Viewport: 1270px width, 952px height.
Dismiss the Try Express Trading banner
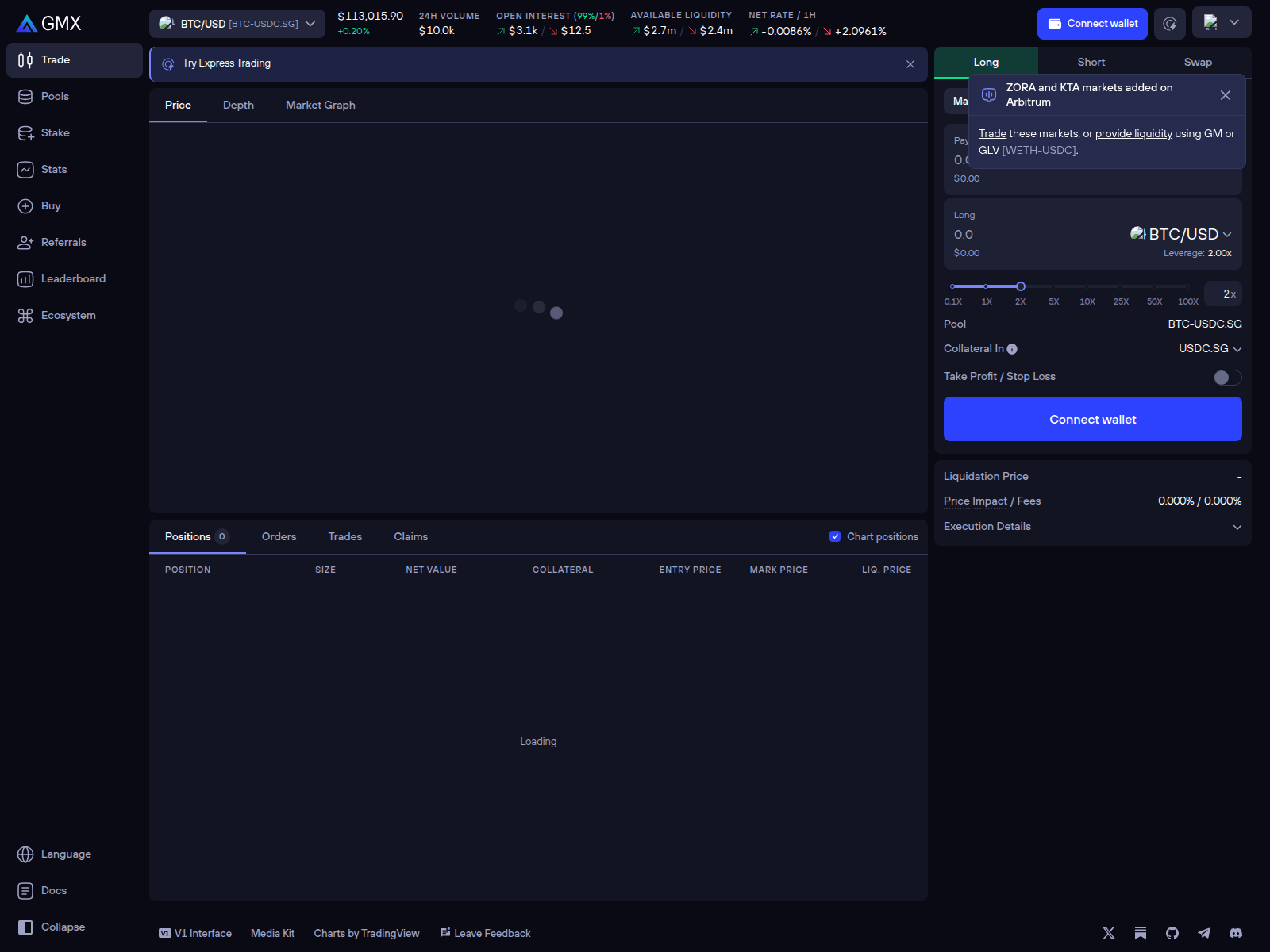910,64
